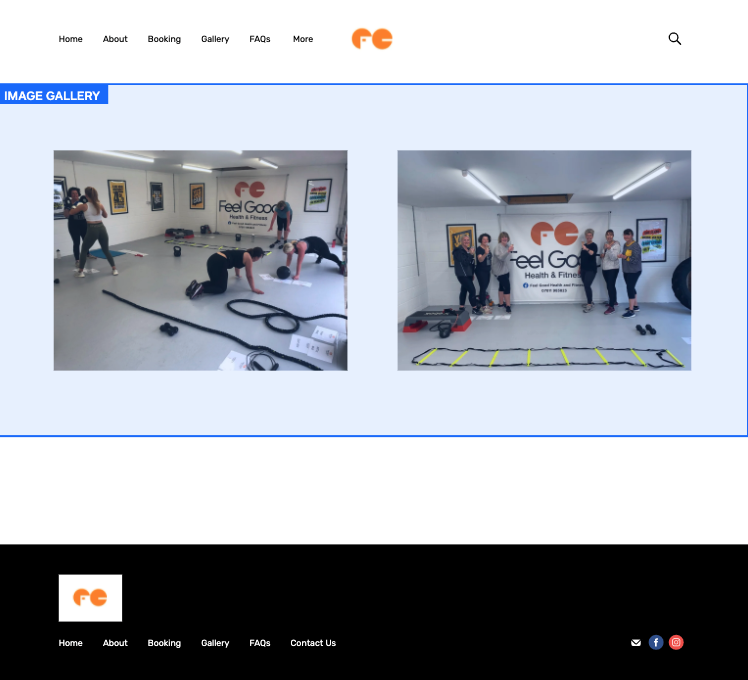Go to Home in top navigation
748x680 pixels.
[x=71, y=39]
